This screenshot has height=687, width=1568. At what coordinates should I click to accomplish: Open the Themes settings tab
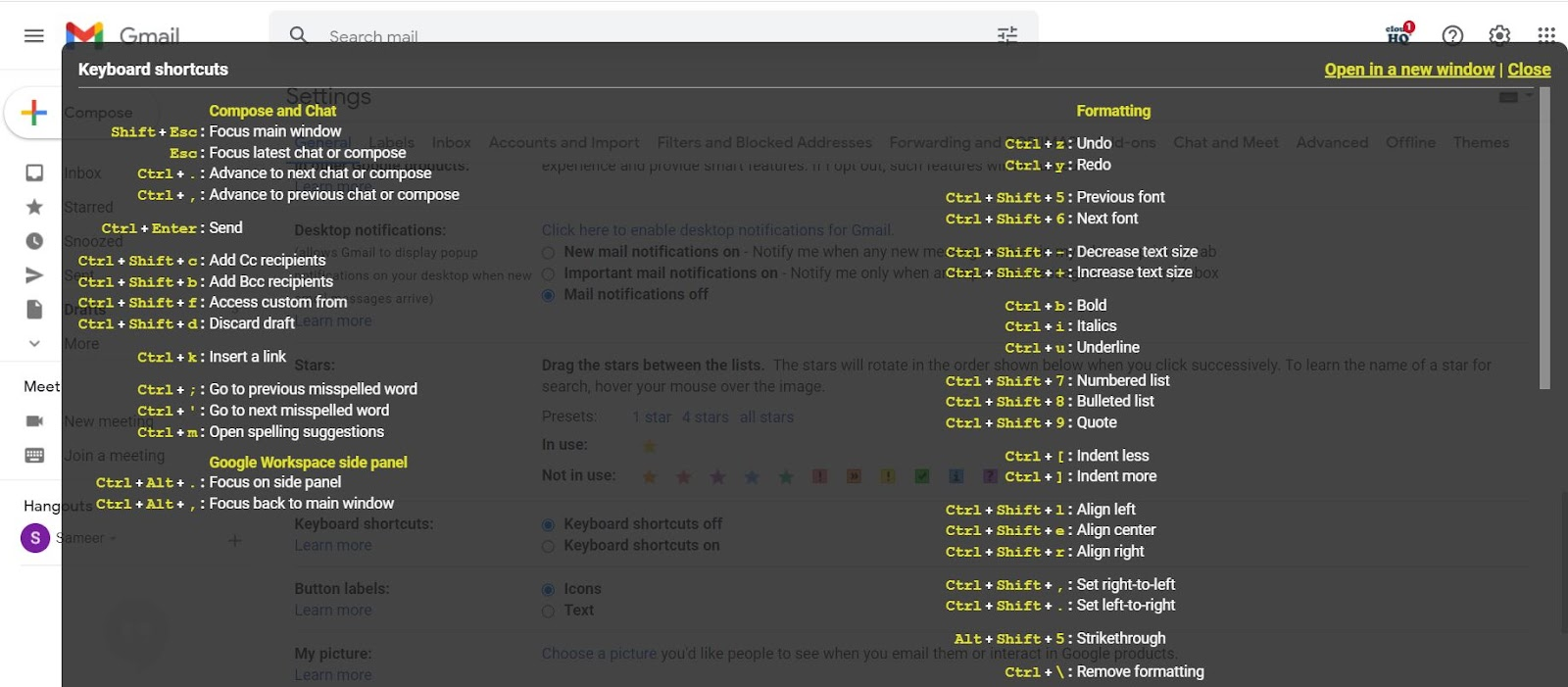pyautogui.click(x=1481, y=143)
